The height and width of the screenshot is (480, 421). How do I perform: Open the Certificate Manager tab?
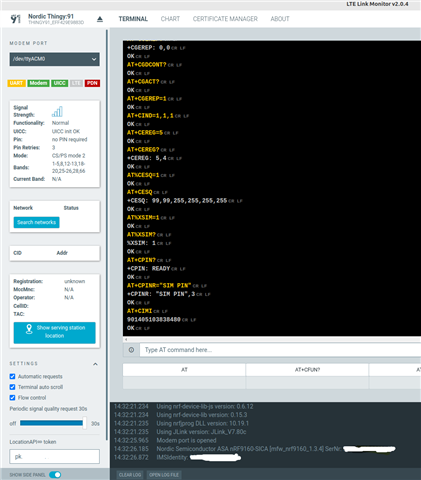click(x=225, y=19)
